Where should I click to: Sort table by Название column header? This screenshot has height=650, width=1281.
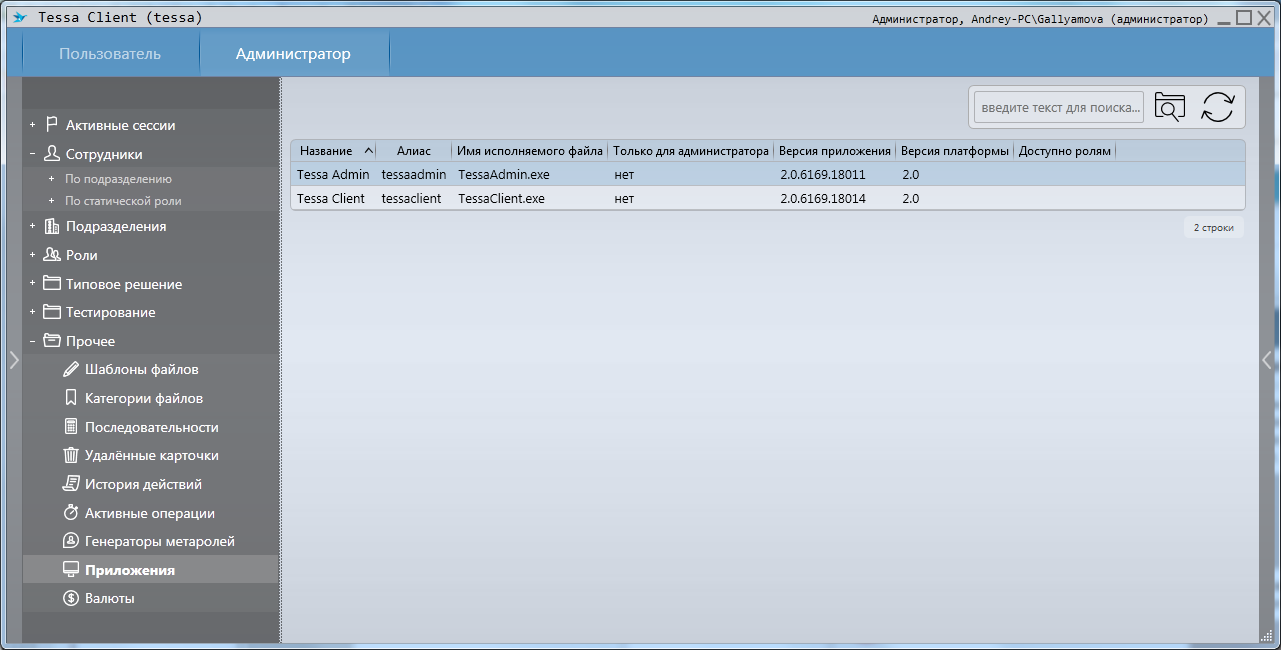326,151
